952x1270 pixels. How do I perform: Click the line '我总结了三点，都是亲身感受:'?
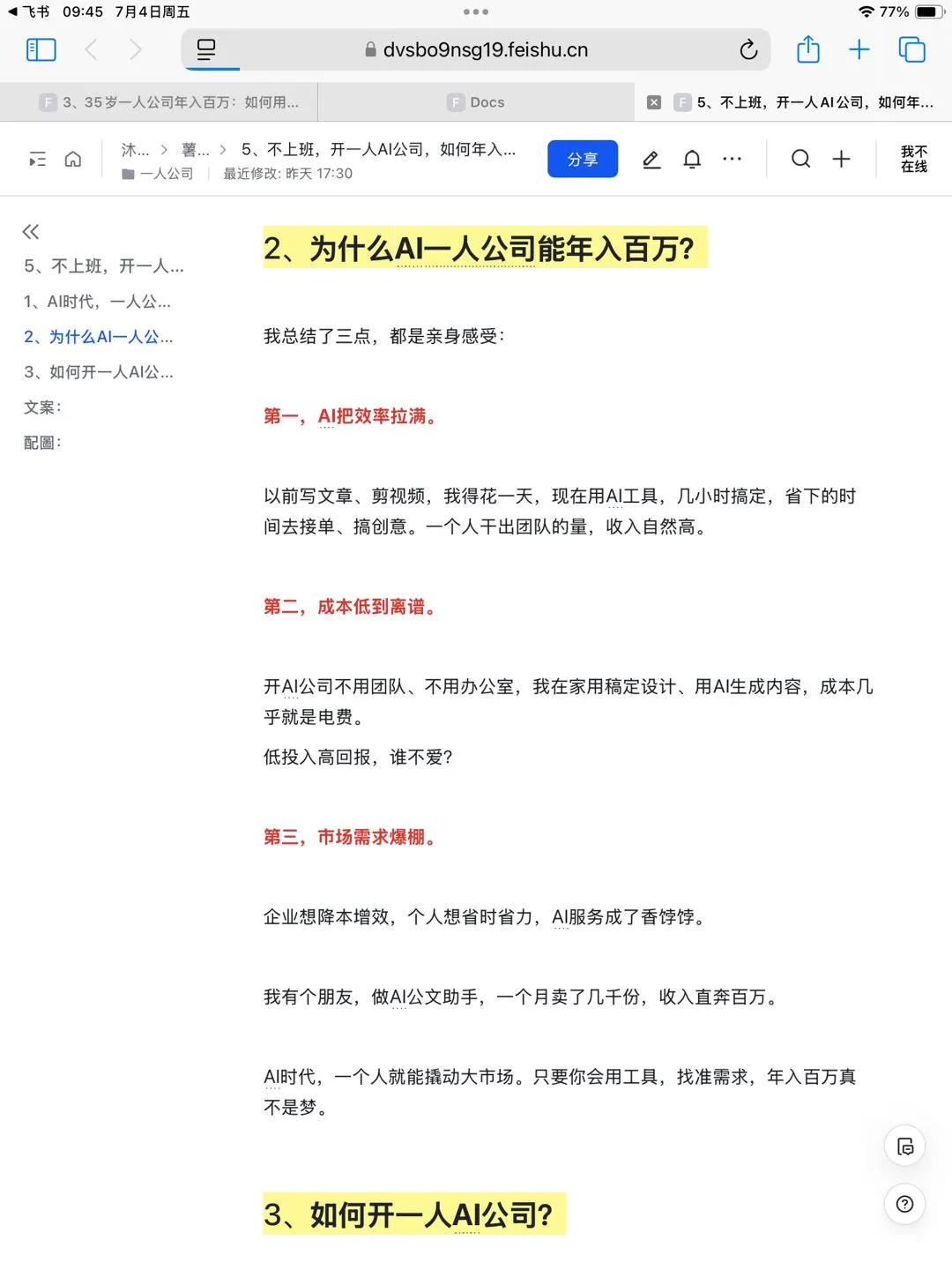click(384, 336)
